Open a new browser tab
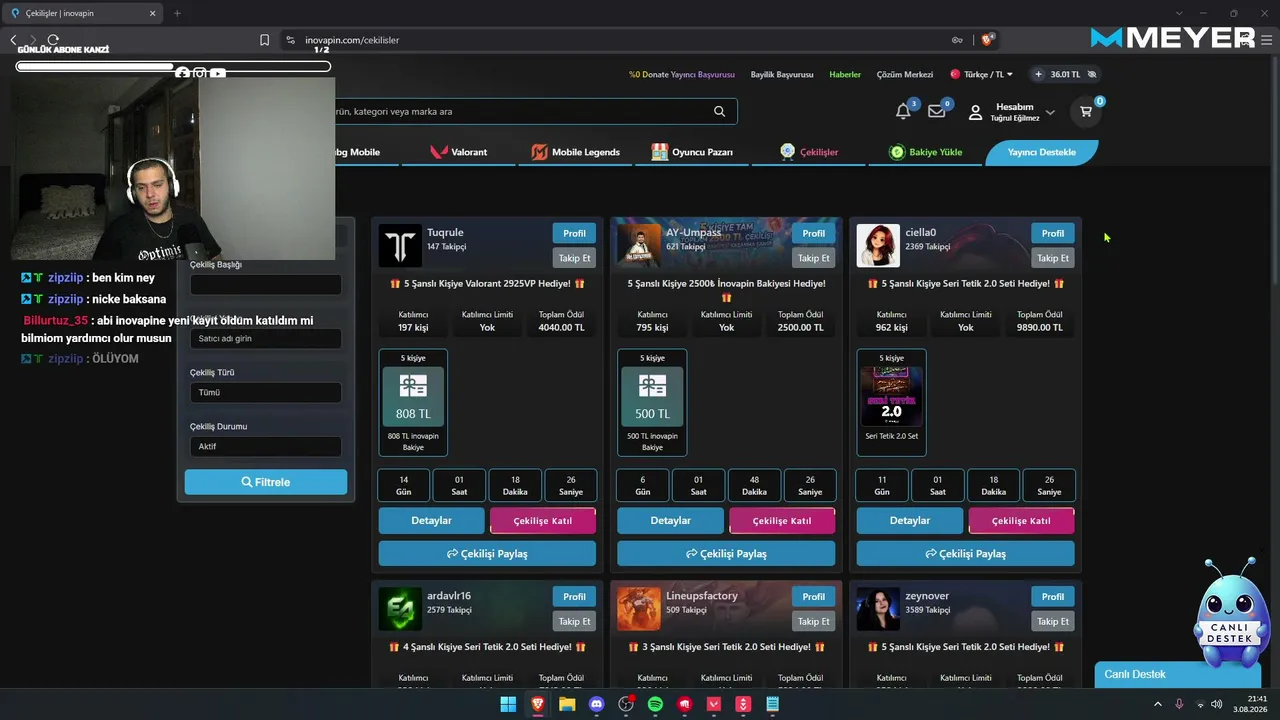 coord(177,13)
